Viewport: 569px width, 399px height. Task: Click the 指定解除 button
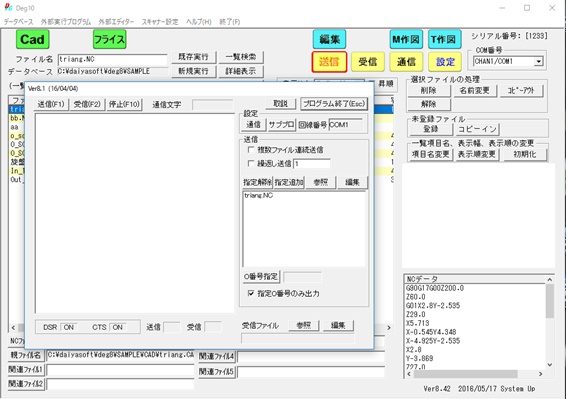[257, 182]
